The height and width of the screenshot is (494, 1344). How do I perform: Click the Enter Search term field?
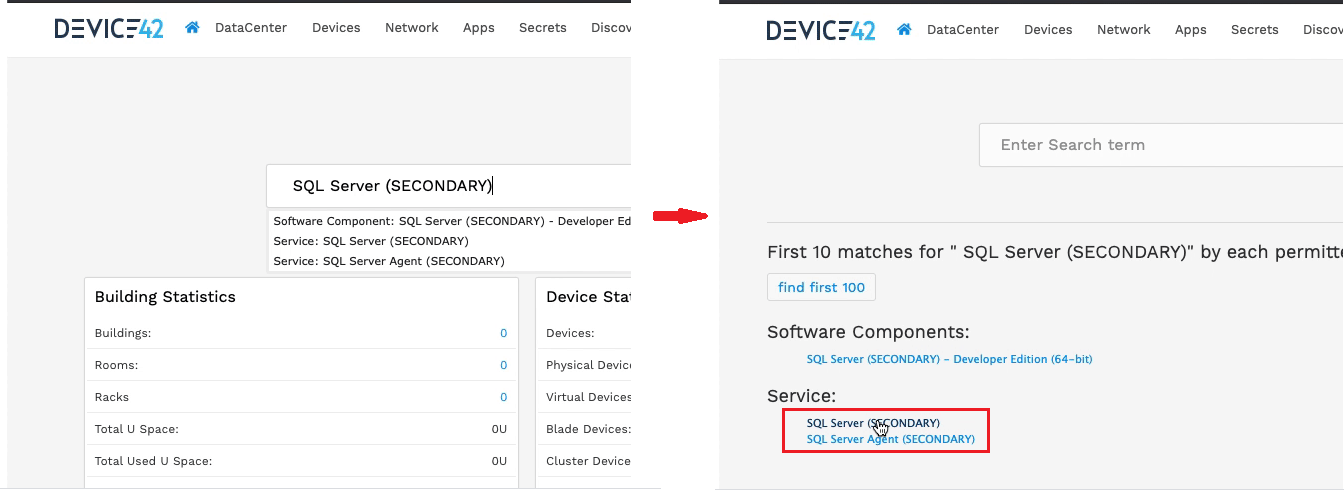point(1161,145)
